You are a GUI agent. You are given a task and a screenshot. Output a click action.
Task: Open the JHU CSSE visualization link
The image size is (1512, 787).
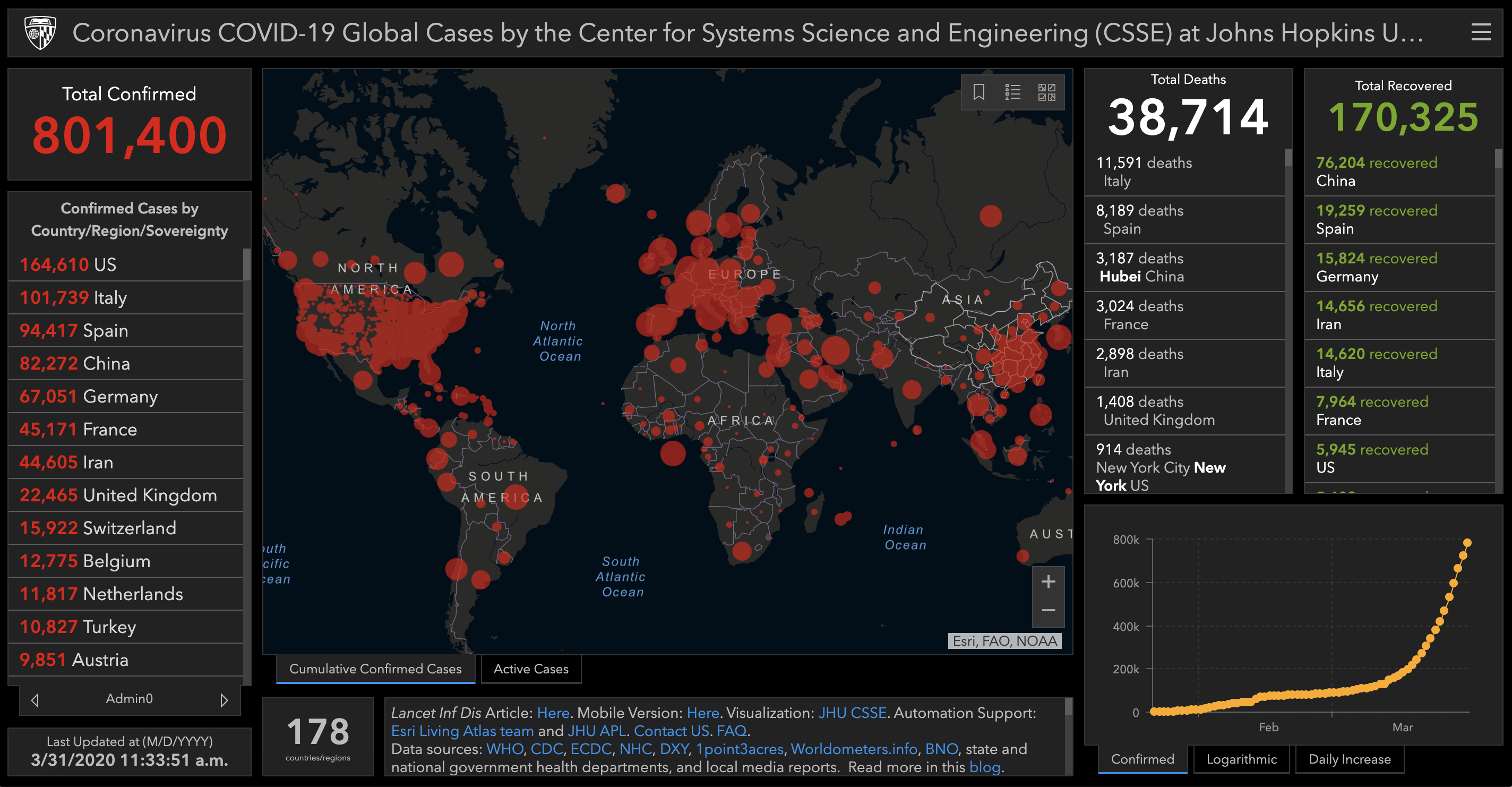852,713
